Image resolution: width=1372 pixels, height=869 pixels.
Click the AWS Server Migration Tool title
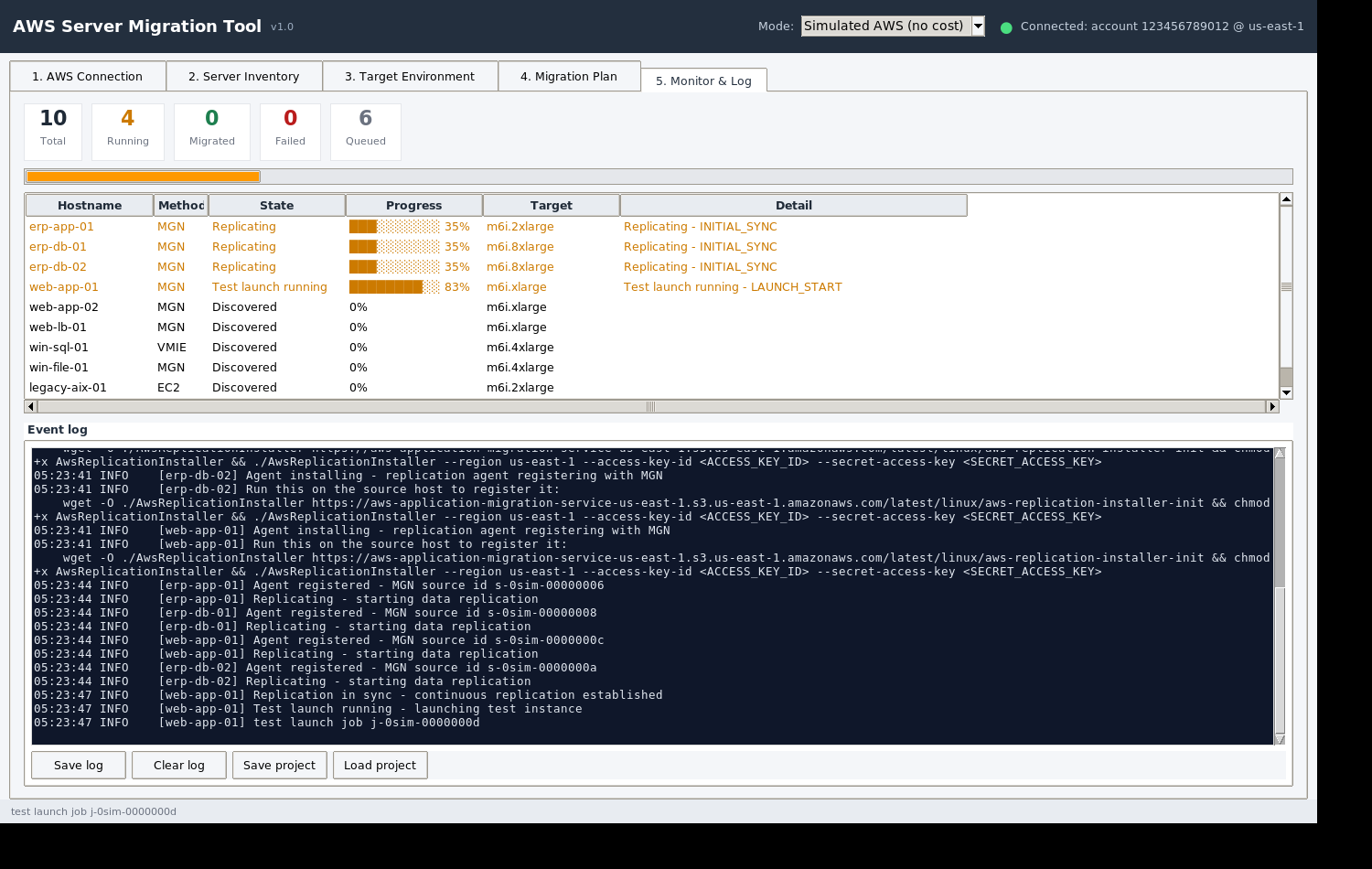coord(137,27)
